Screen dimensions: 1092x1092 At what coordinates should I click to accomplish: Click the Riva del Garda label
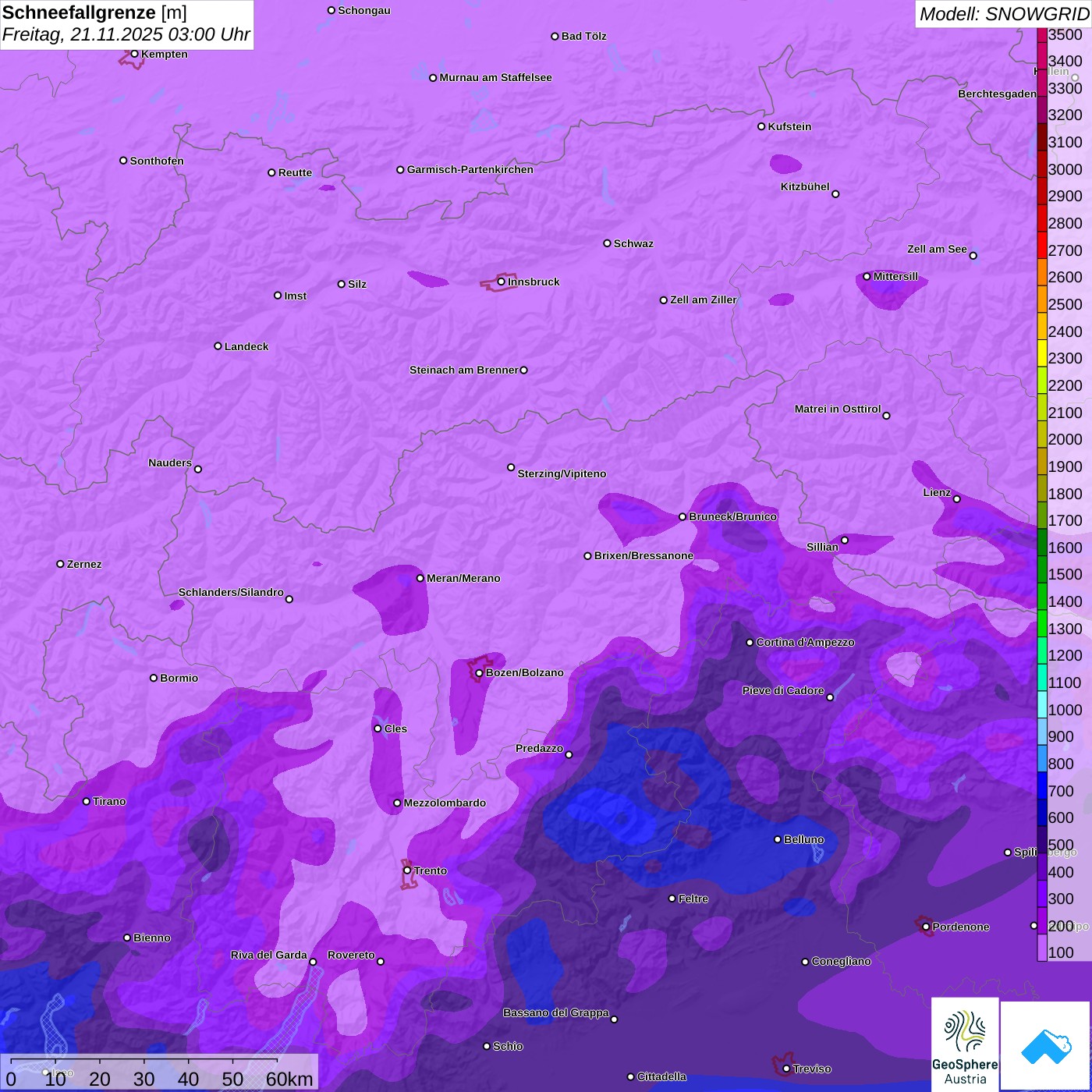tap(269, 955)
